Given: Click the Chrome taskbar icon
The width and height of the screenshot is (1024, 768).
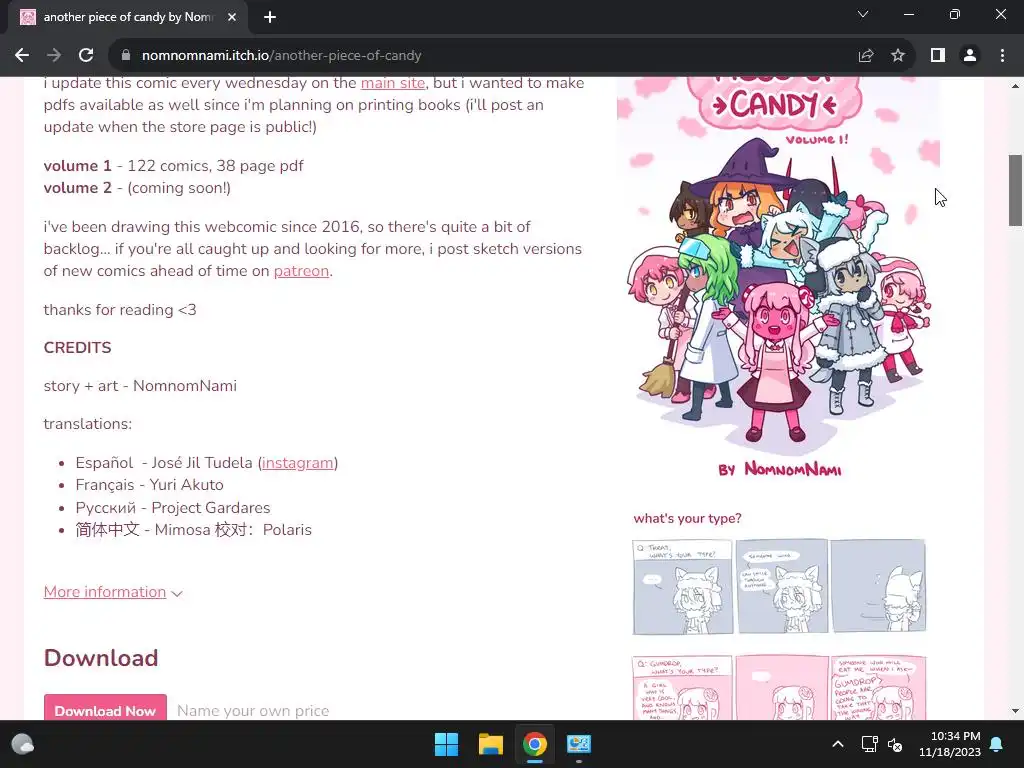Looking at the screenshot, I should [534, 744].
